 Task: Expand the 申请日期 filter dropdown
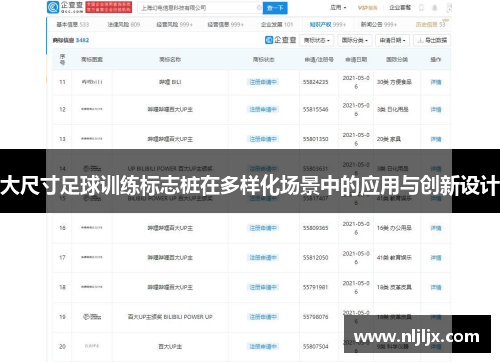pyautogui.click(x=393, y=40)
